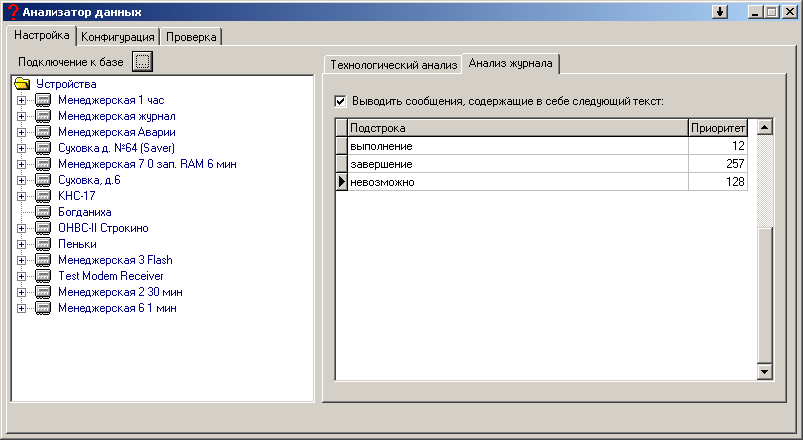Click current-row indicator for невозможно row
Viewport: 803px width, 440px height.
click(342, 182)
